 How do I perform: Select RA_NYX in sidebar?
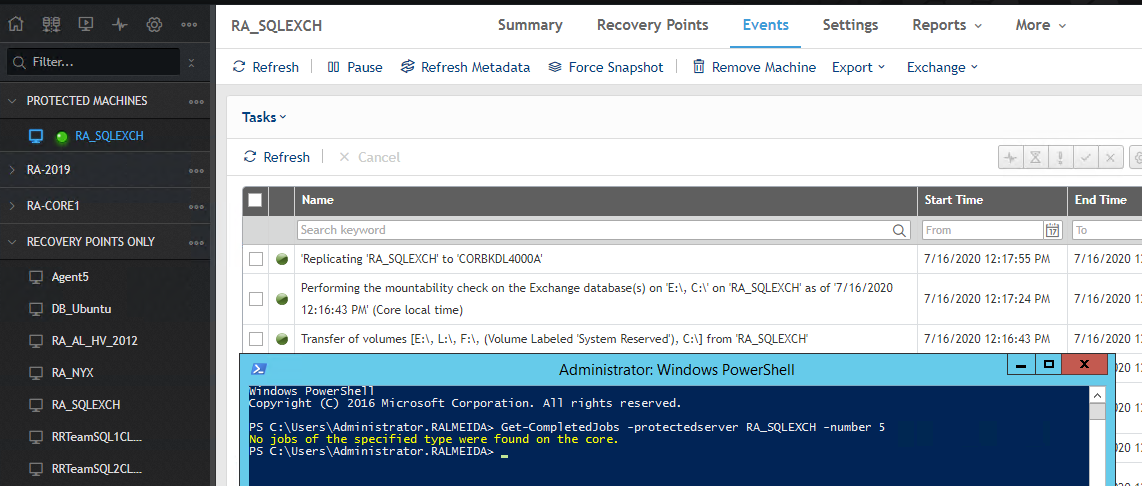pos(73,373)
